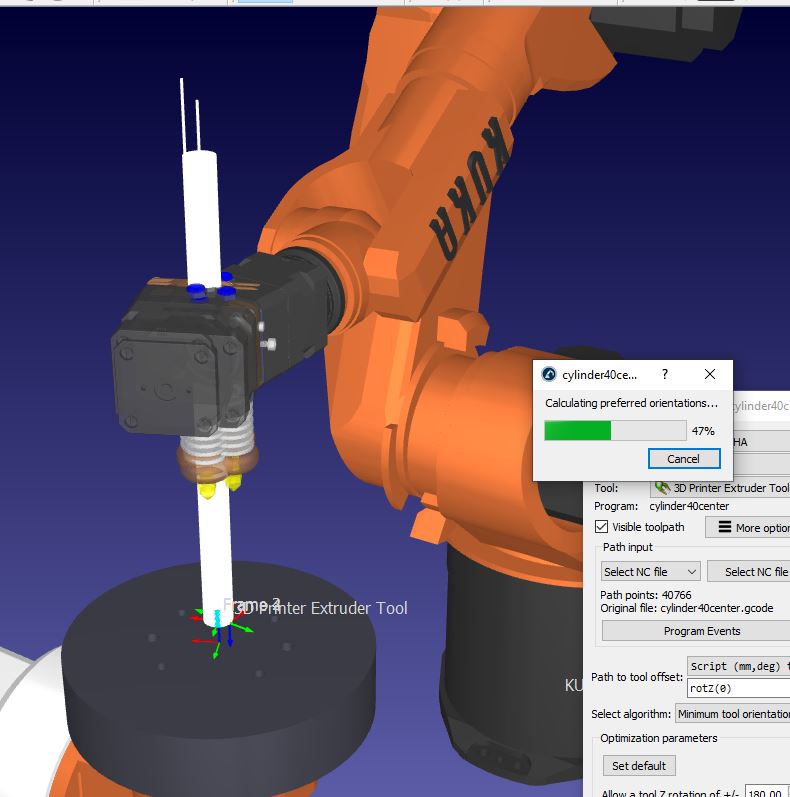Click the extruder tool icon beside Tool label
Screen dimensions: 790x797
[662, 488]
